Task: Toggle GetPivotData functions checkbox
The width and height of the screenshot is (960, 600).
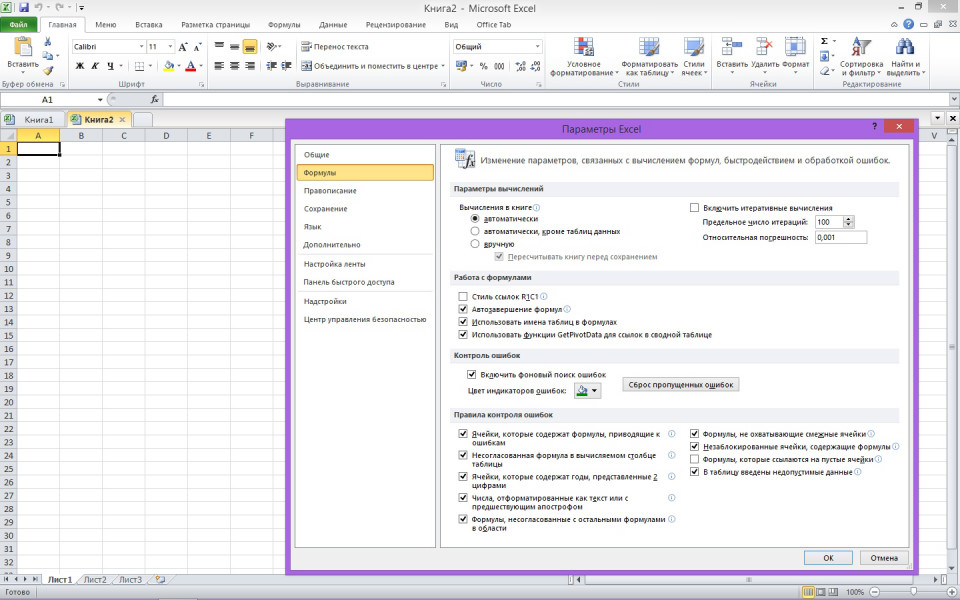Action: pos(463,335)
